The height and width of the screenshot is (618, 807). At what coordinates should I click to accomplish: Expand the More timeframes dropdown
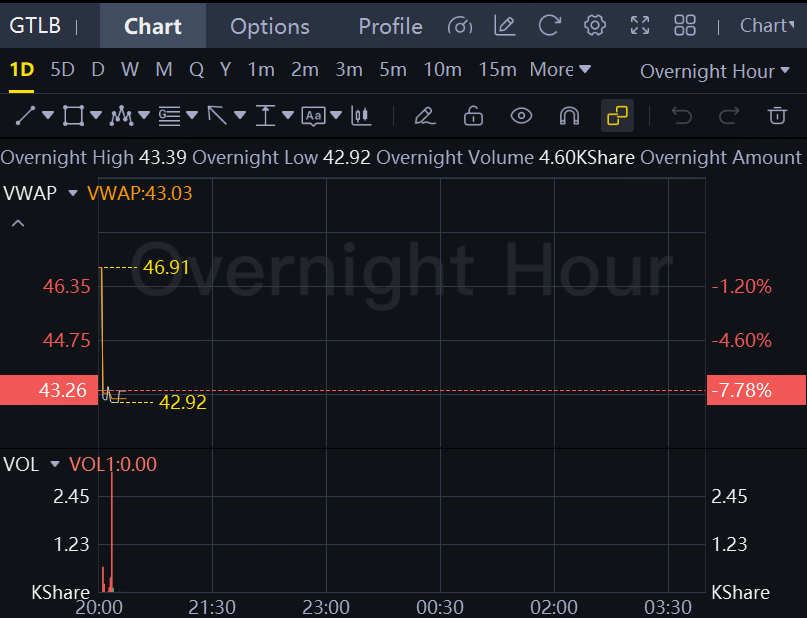click(x=560, y=69)
